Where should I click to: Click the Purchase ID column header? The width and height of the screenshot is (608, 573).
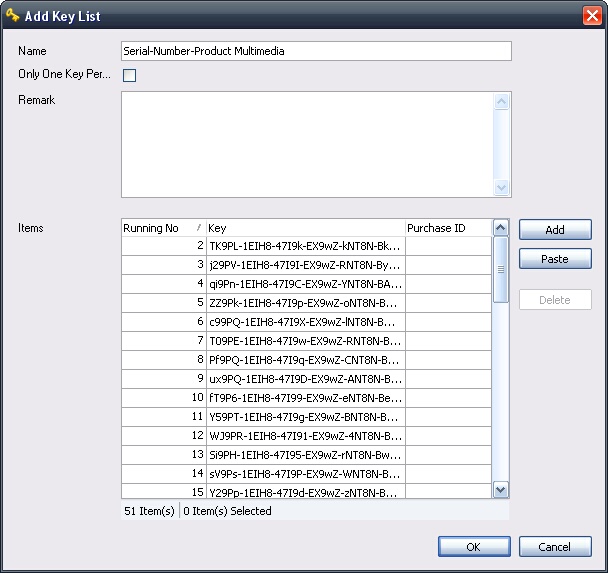click(x=447, y=228)
